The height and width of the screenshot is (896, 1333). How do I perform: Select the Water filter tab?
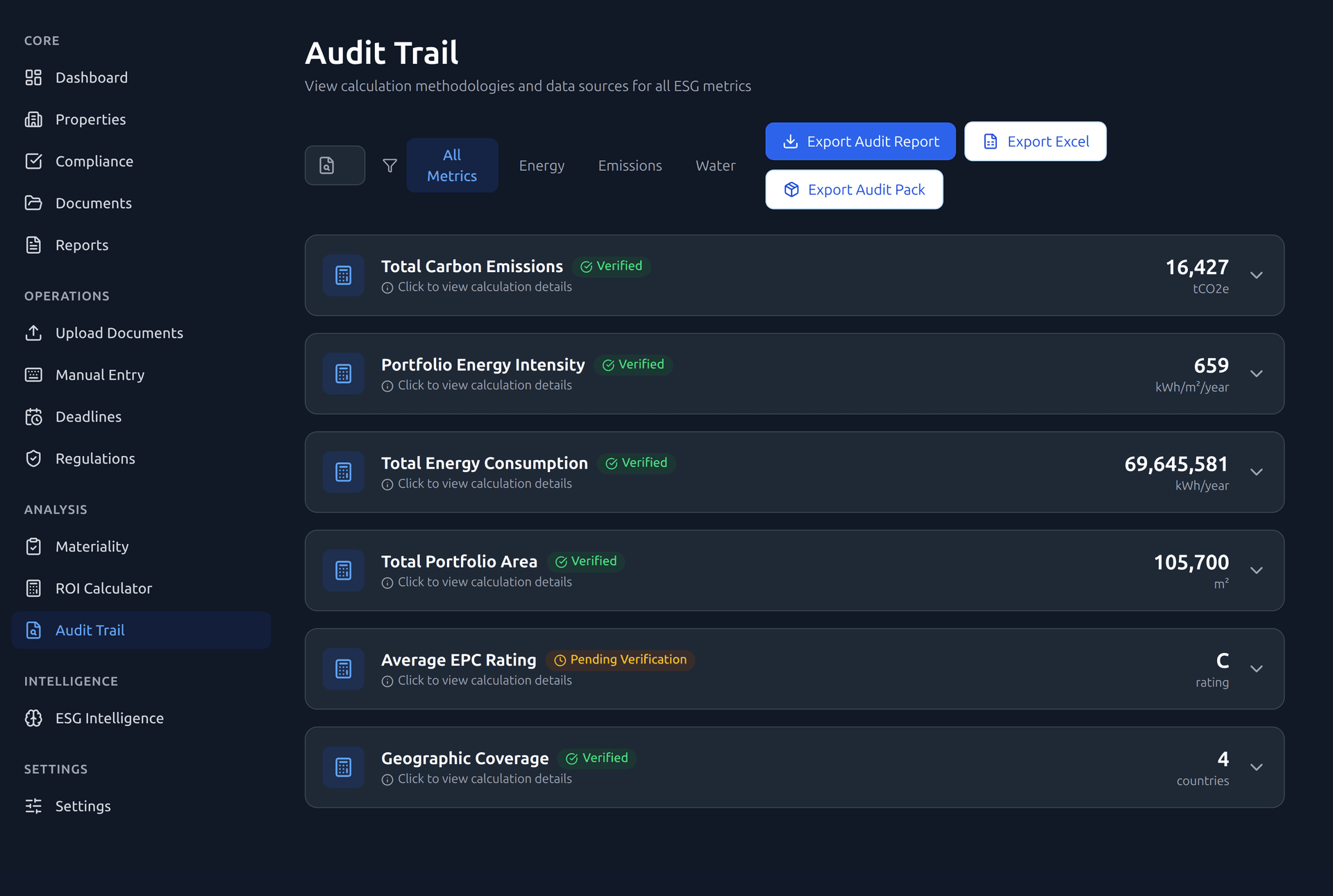point(715,166)
